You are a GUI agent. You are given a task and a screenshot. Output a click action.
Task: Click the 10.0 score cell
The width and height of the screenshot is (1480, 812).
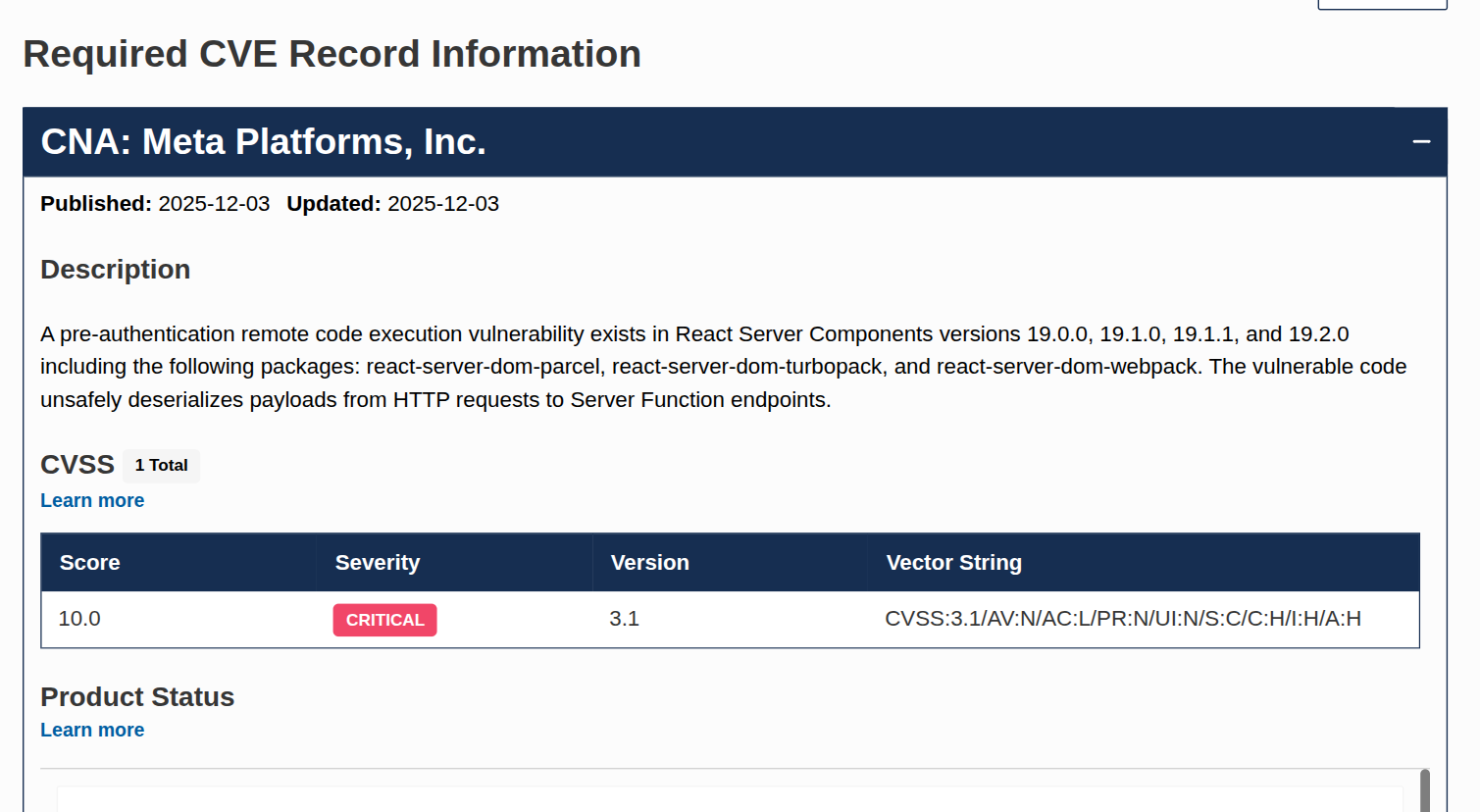(x=79, y=619)
